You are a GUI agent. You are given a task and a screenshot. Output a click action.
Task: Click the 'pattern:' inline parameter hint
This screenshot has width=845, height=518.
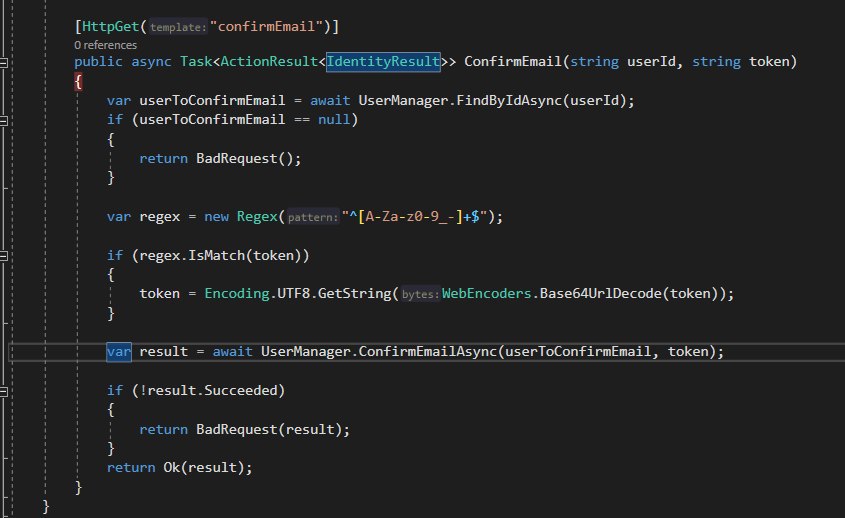[x=313, y=217]
